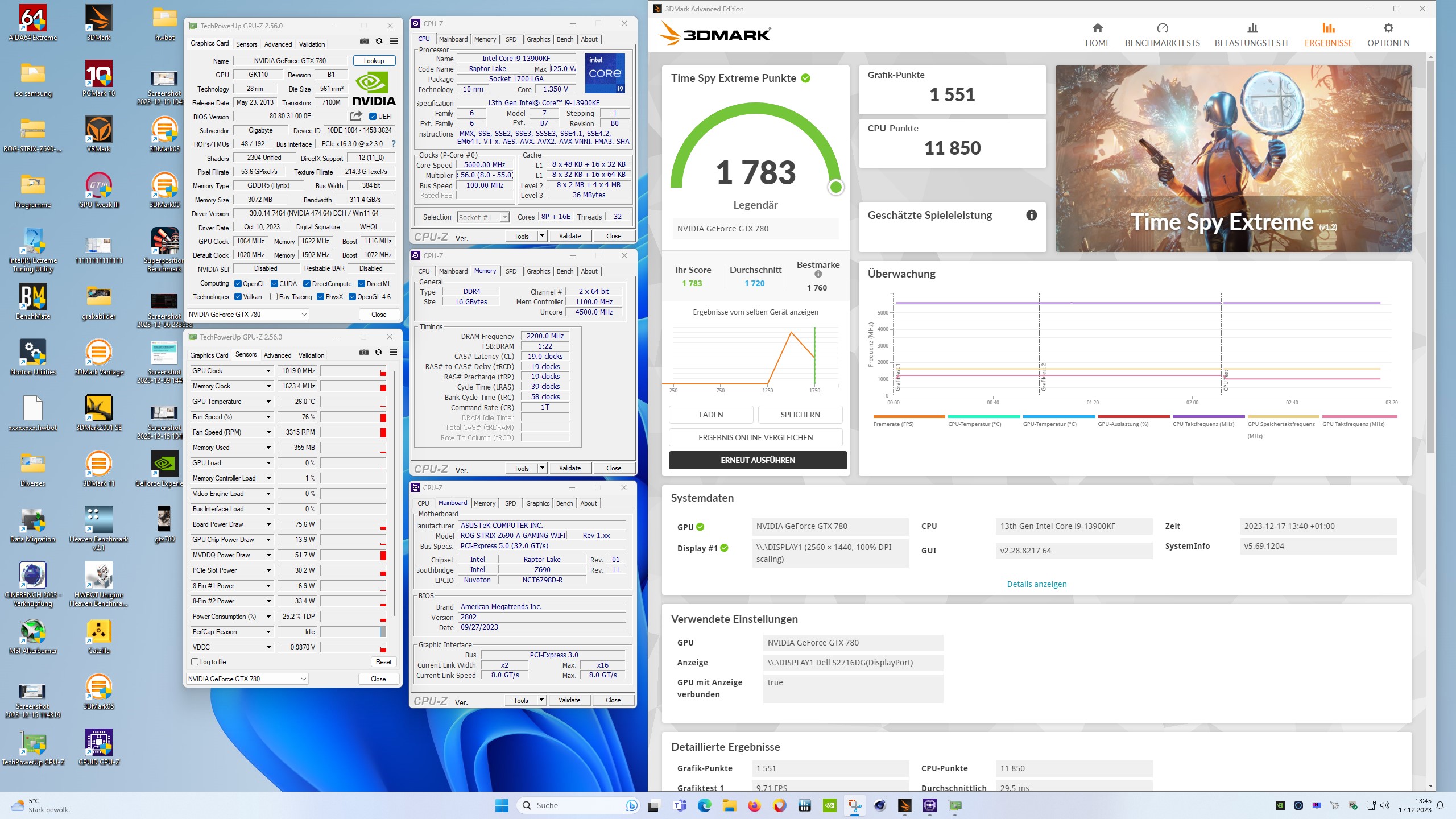Go to 3DMark HOME

pyautogui.click(x=1098, y=35)
